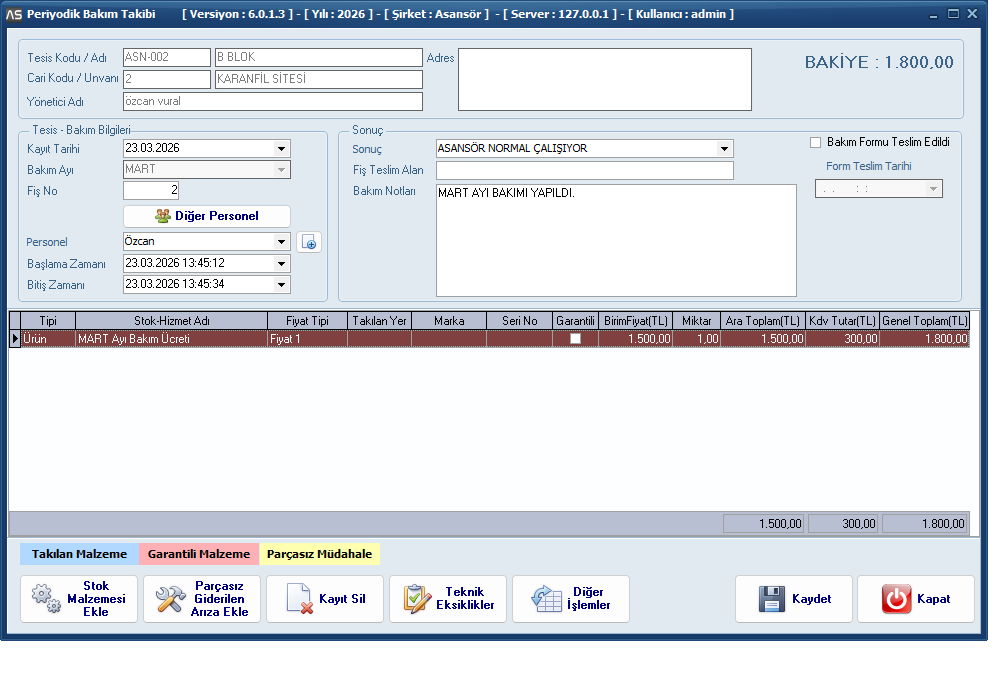The width and height of the screenshot is (995, 693).
Task: Click the Stok Malzemesi Ekle gear icon
Action: pyautogui.click(x=46, y=598)
